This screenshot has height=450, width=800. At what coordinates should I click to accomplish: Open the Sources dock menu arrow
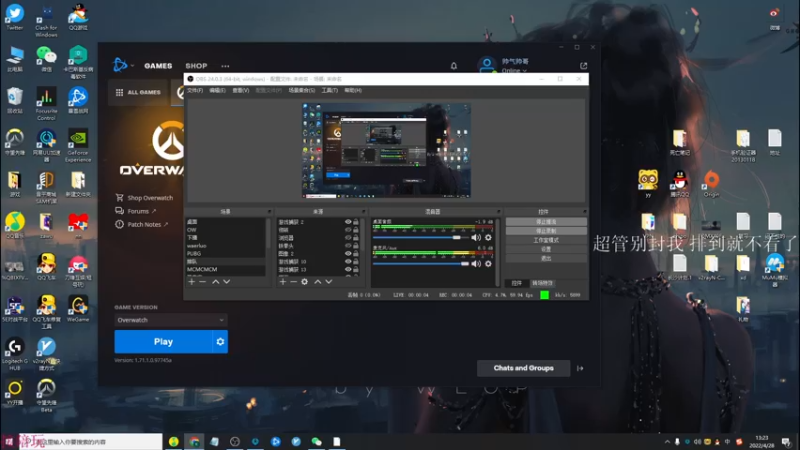pyautogui.click(x=364, y=212)
